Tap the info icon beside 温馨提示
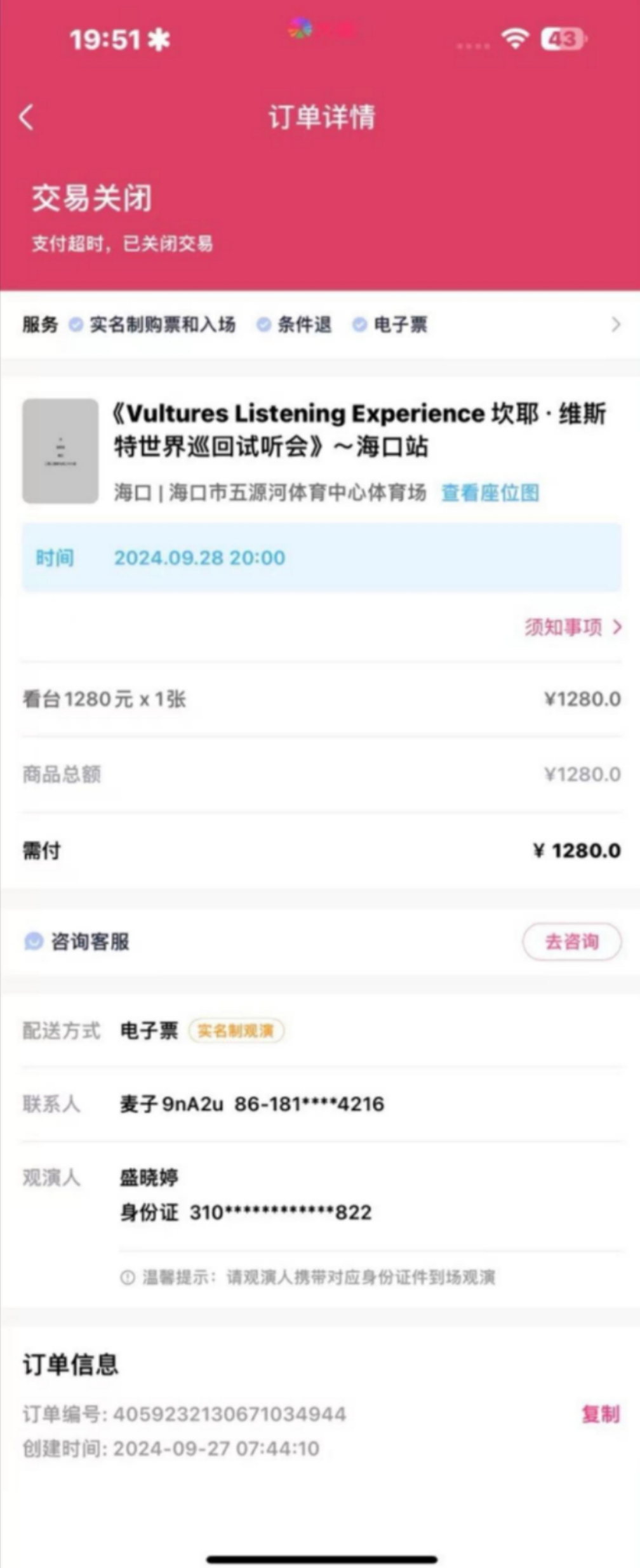This screenshot has height=1568, width=640. (128, 1277)
